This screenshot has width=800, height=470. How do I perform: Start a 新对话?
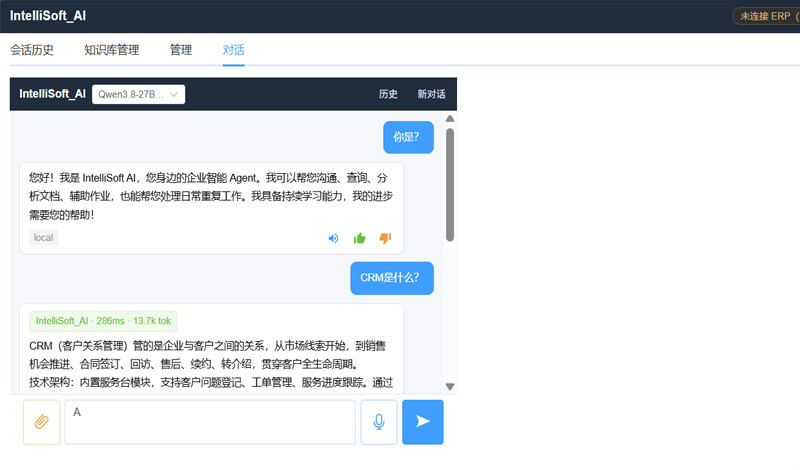click(431, 94)
